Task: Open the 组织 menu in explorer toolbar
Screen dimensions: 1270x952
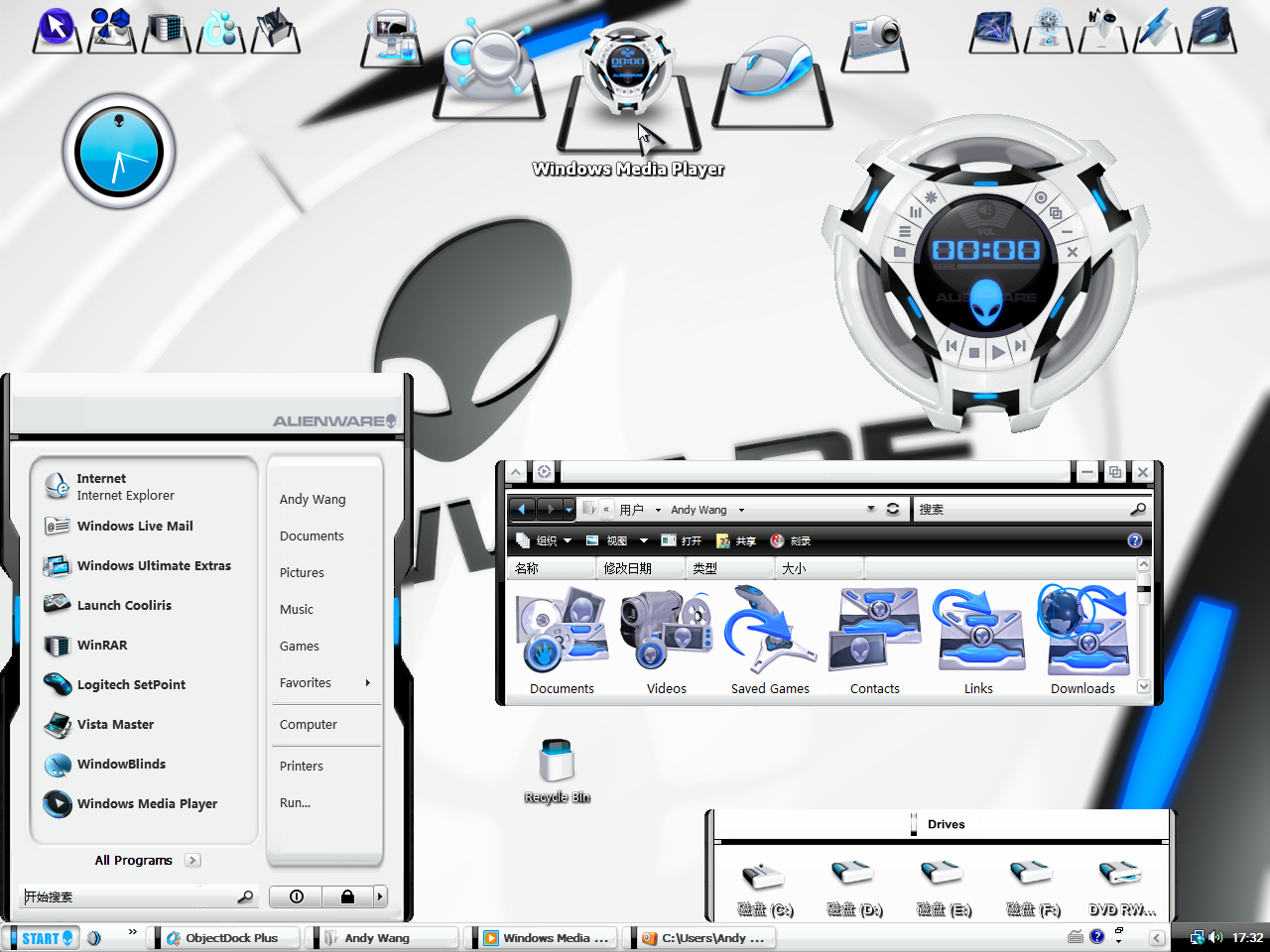Action: [x=544, y=540]
